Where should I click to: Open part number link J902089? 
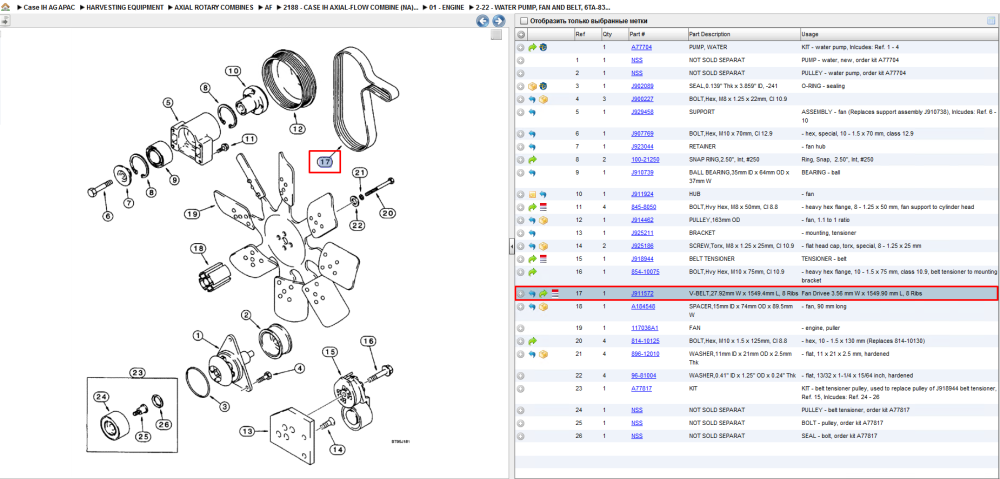pyautogui.click(x=642, y=86)
